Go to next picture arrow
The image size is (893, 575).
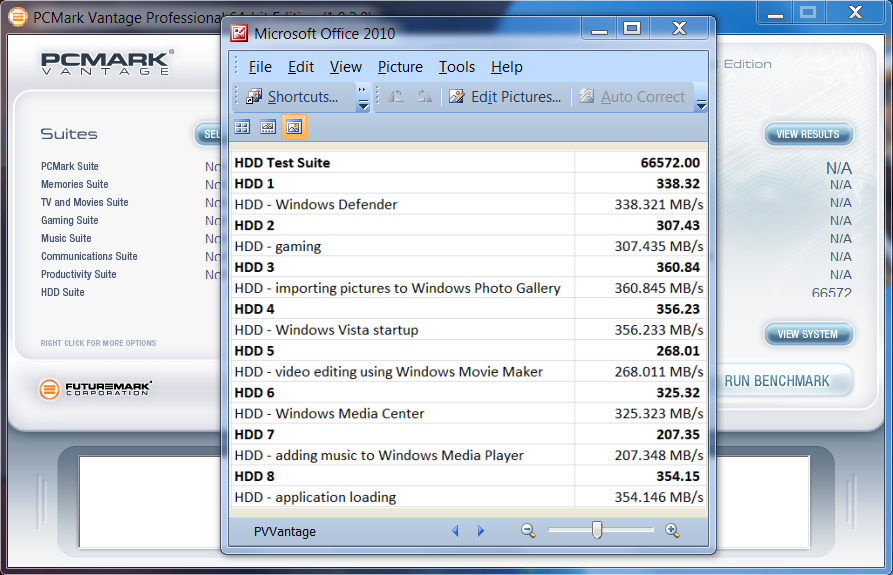point(481,531)
